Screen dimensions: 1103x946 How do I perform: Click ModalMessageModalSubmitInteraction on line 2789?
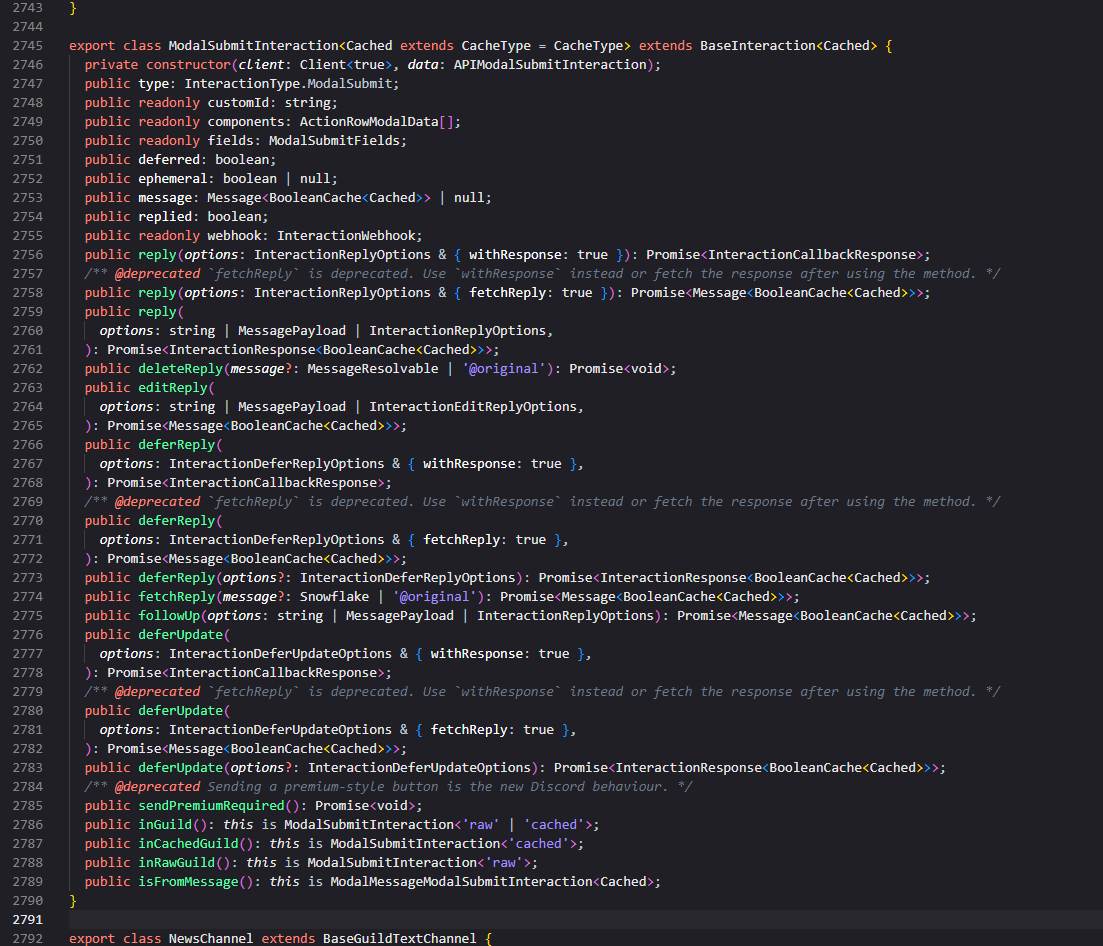(461, 881)
